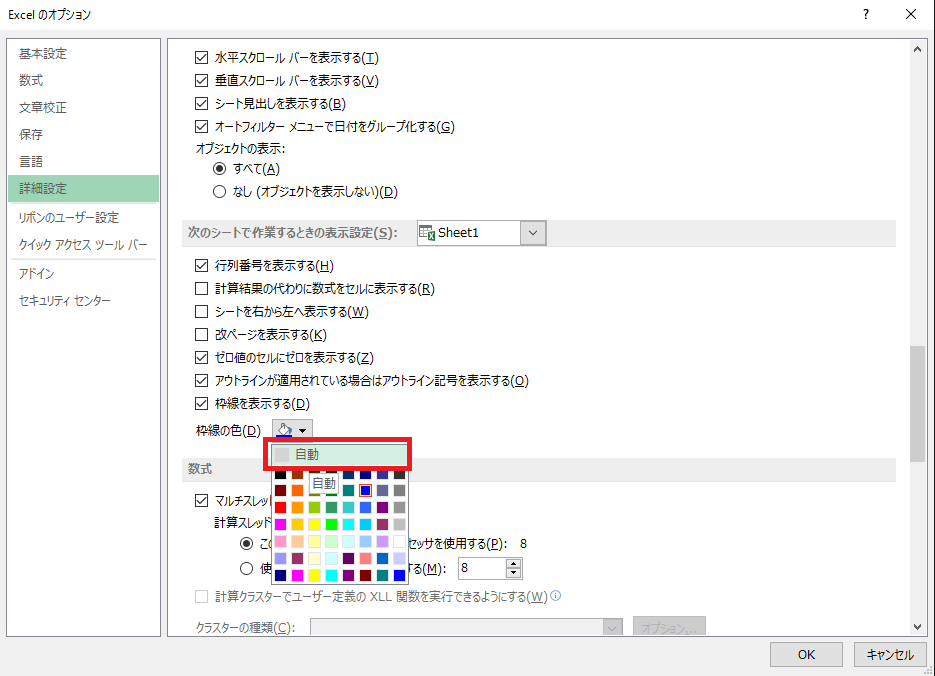The width and height of the screenshot is (935, 676).
Task: Switch to リボンのユーザー設定 in the sidebar
Action: pos(68,218)
